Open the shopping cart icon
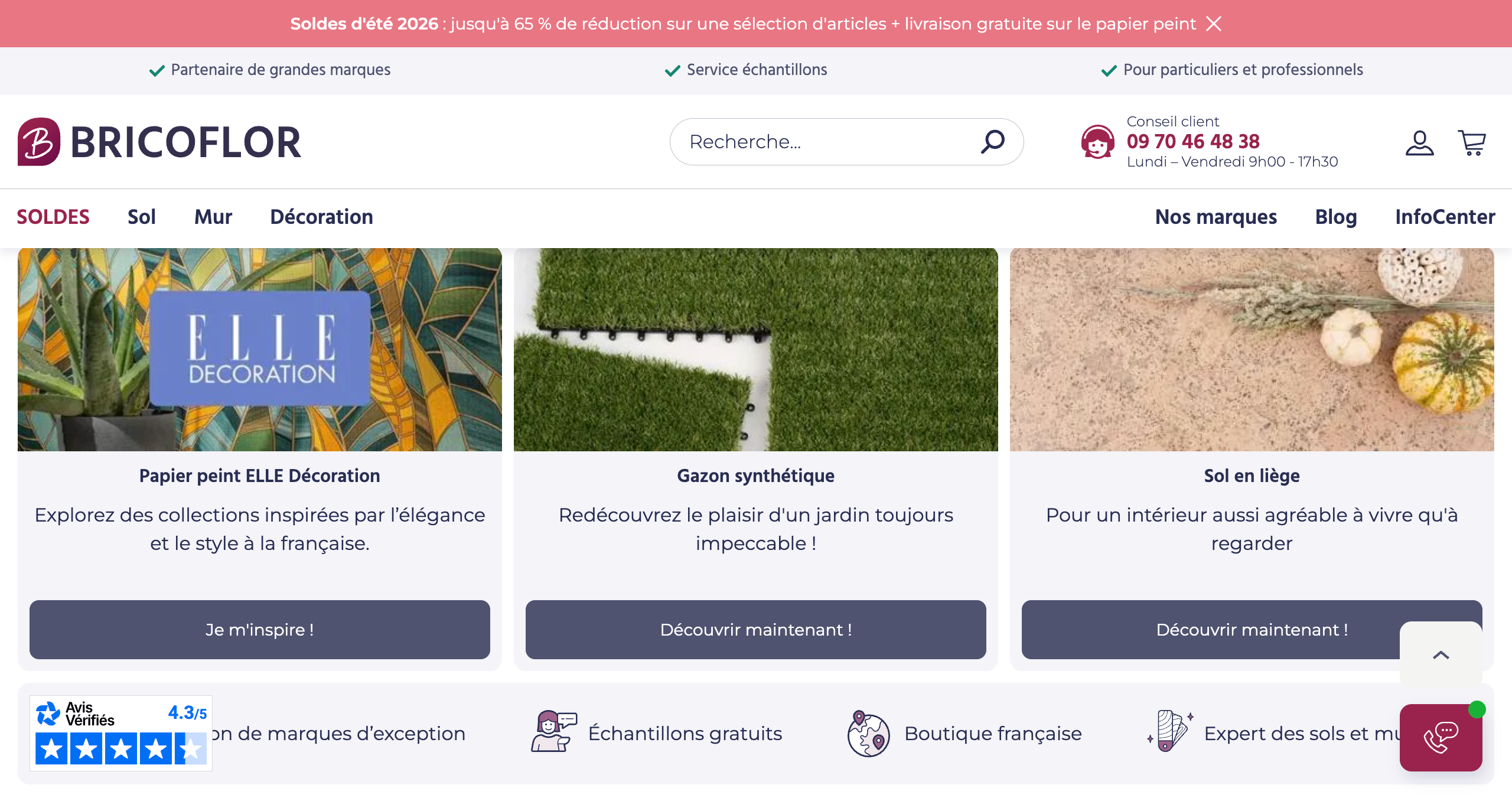Image resolution: width=1512 pixels, height=801 pixels. pyautogui.click(x=1472, y=142)
